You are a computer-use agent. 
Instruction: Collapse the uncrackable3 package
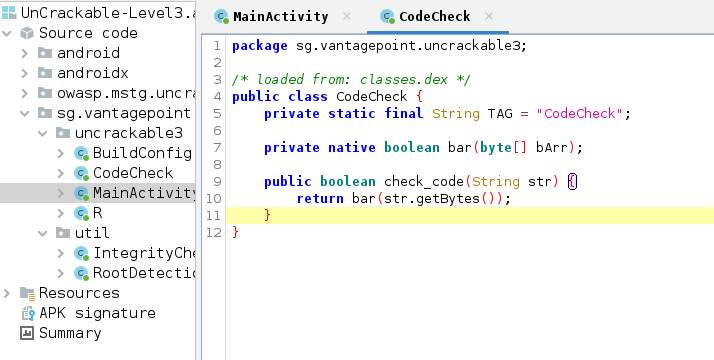click(x=42, y=133)
